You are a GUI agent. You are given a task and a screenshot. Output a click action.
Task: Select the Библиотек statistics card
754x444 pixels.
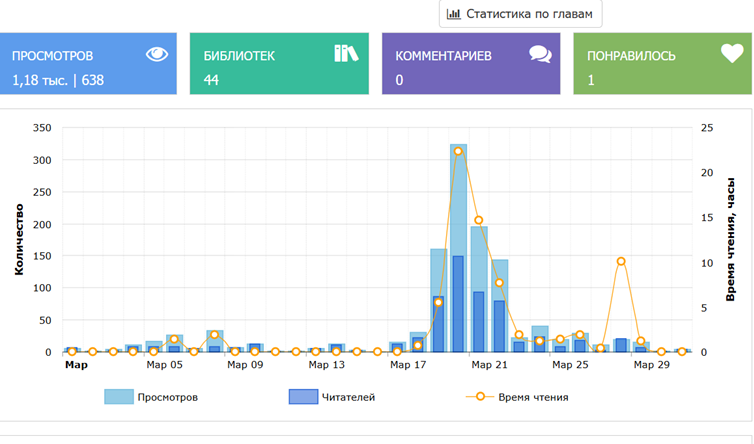click(279, 64)
